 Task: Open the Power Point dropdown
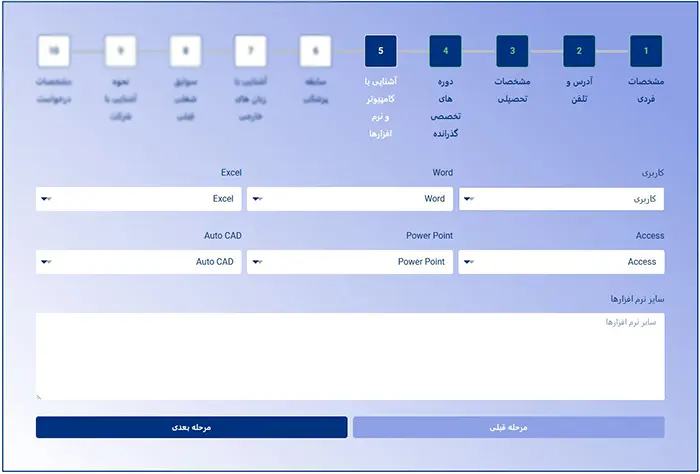tap(350, 262)
